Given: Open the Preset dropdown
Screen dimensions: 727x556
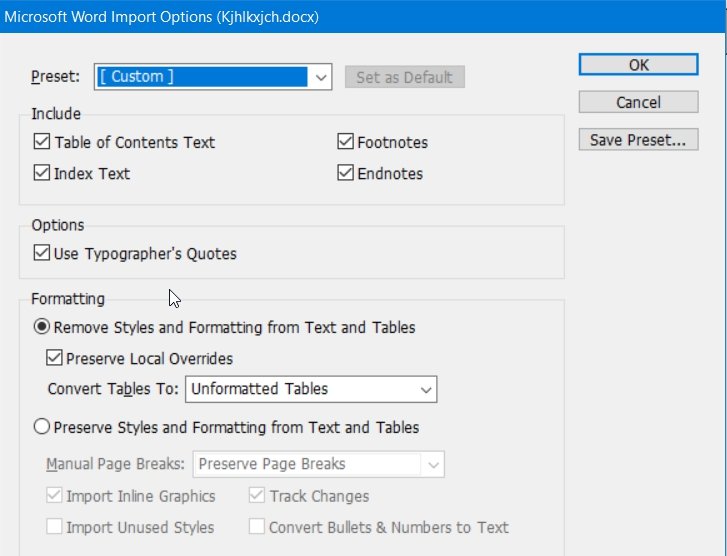Looking at the screenshot, I should click(320, 77).
